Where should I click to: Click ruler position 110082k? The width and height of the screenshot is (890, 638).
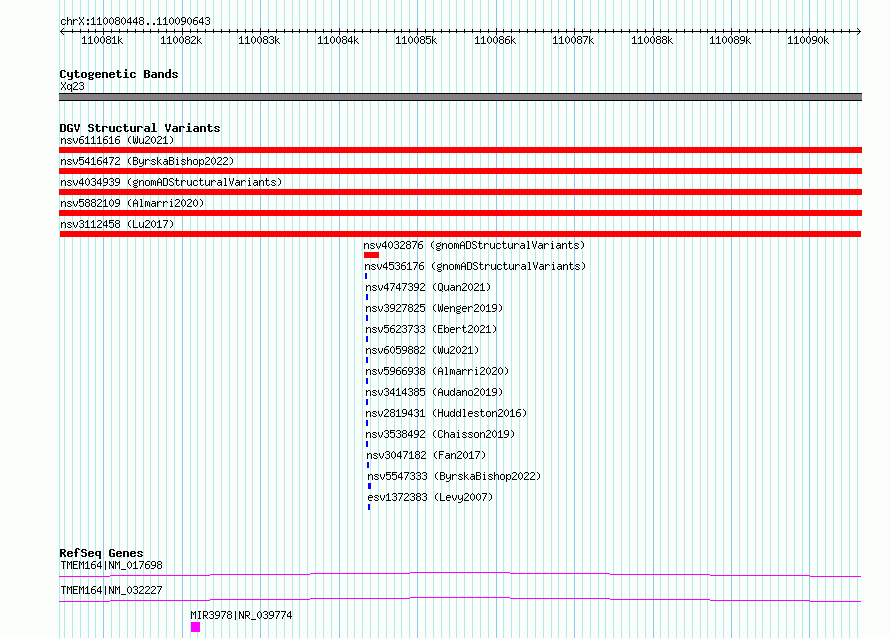[x=181, y=40]
